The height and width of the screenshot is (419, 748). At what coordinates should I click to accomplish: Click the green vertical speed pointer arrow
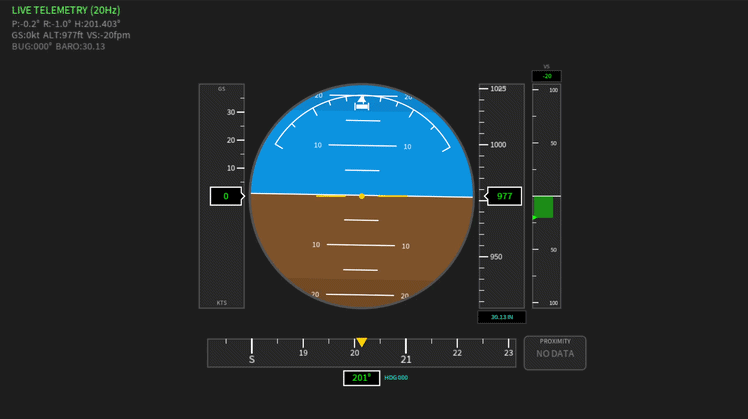(x=535, y=218)
